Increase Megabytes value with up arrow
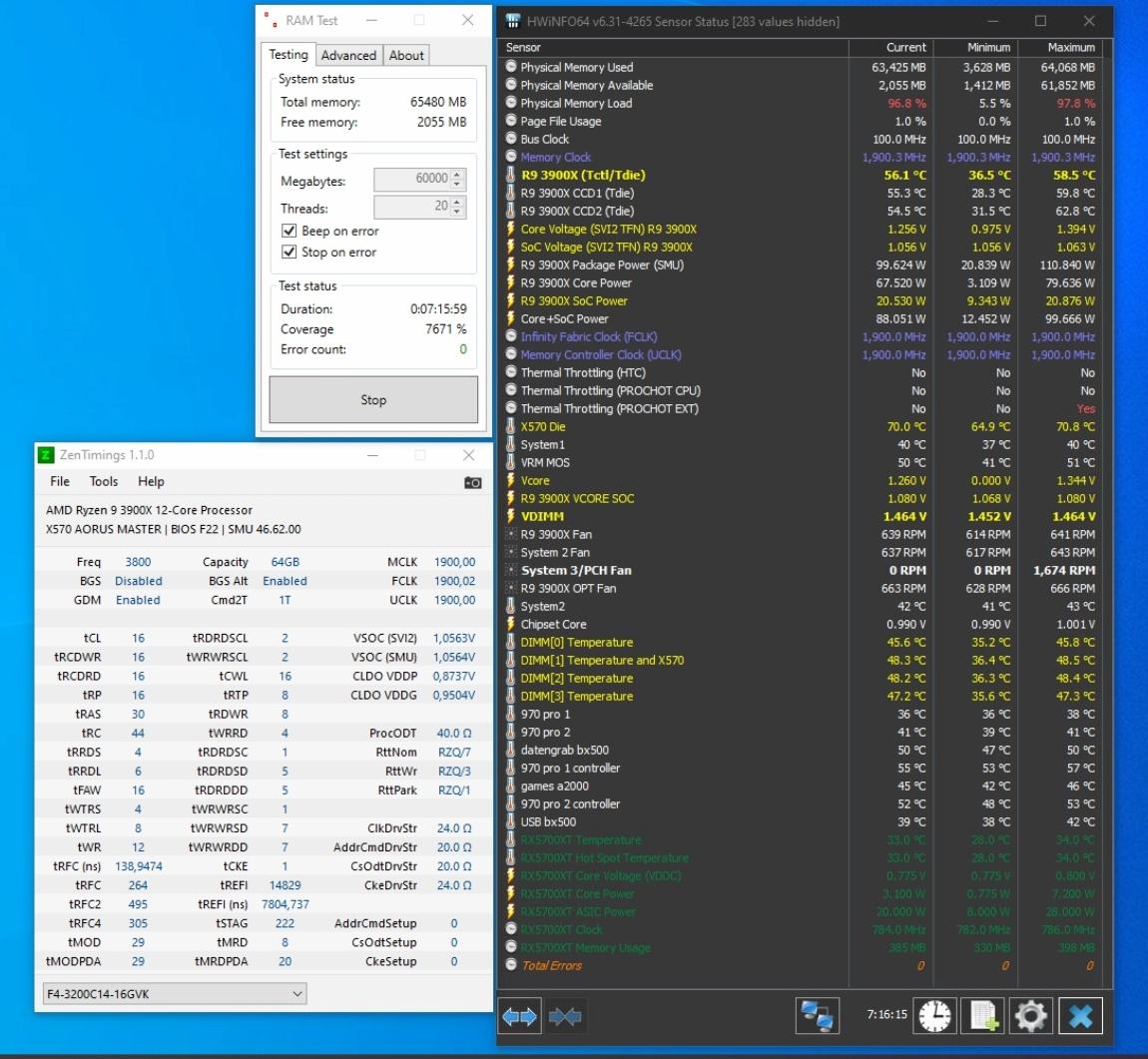Viewport: 1148px width, 1059px height. point(457,175)
